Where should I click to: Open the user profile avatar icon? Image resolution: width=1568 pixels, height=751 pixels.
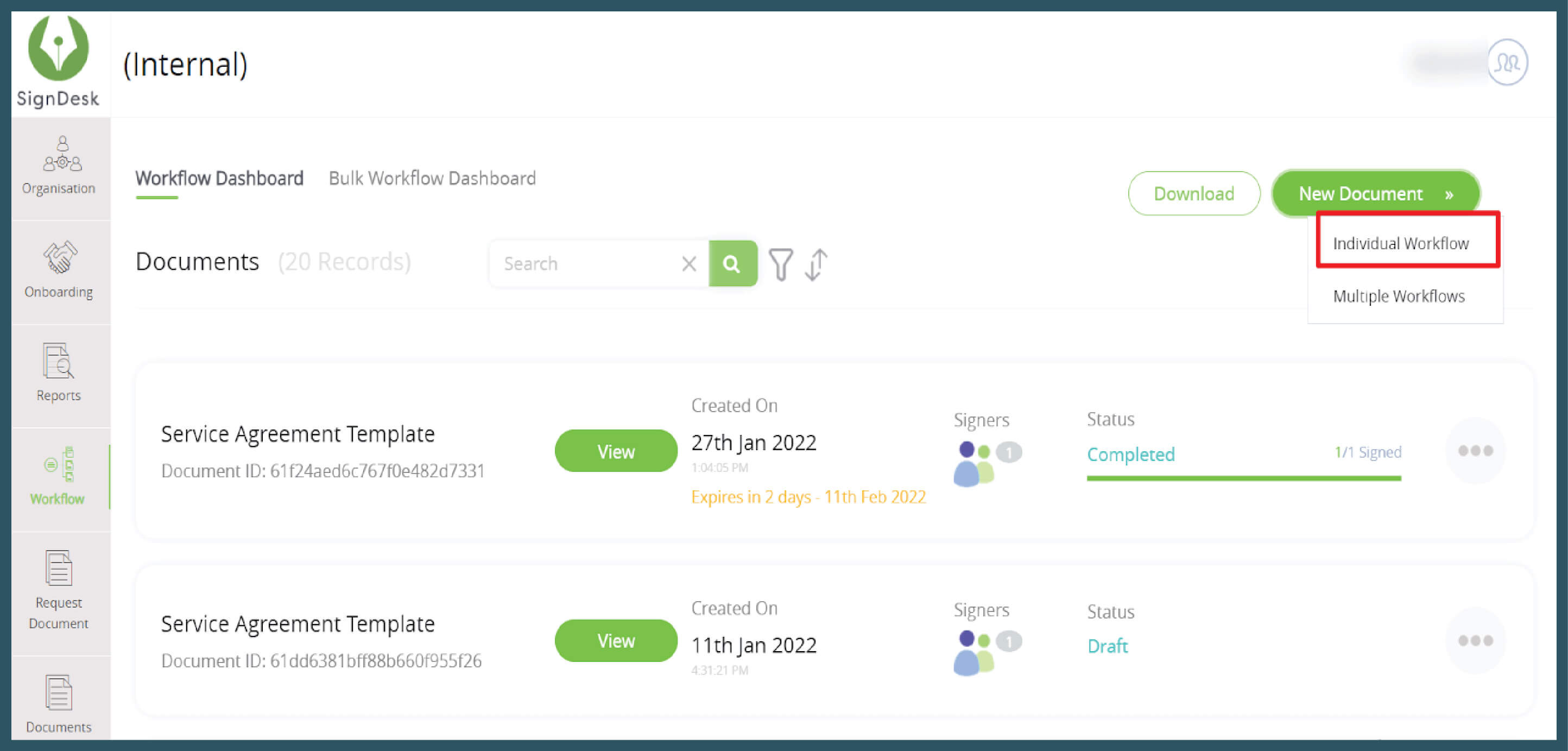click(1507, 62)
